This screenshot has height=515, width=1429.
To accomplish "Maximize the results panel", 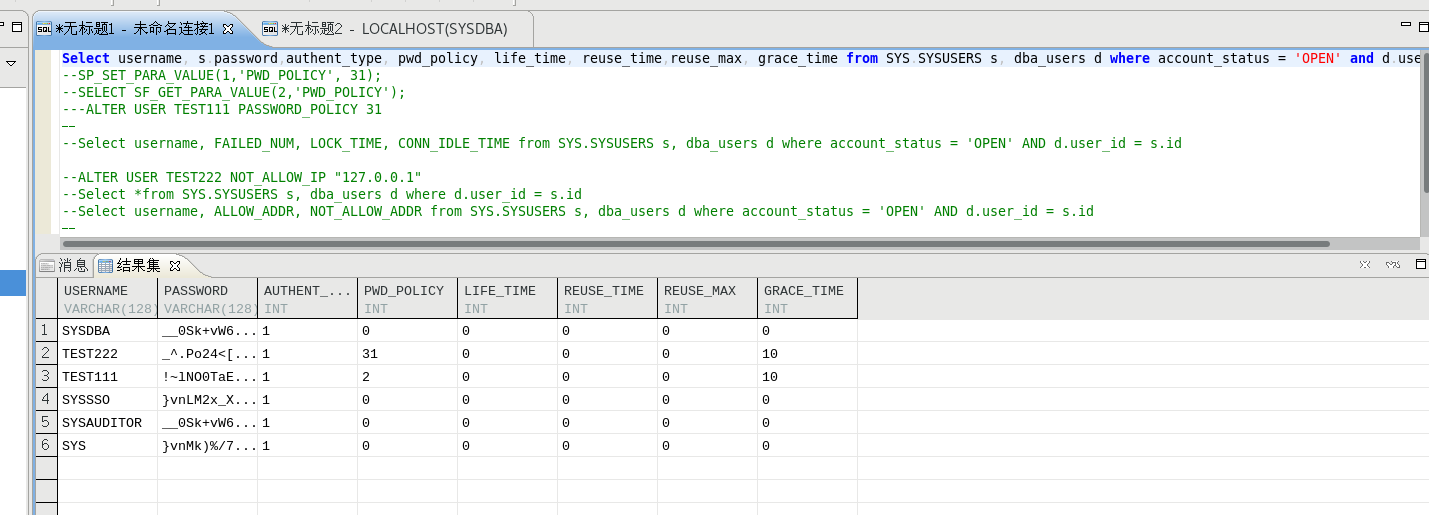I will click(1421, 265).
